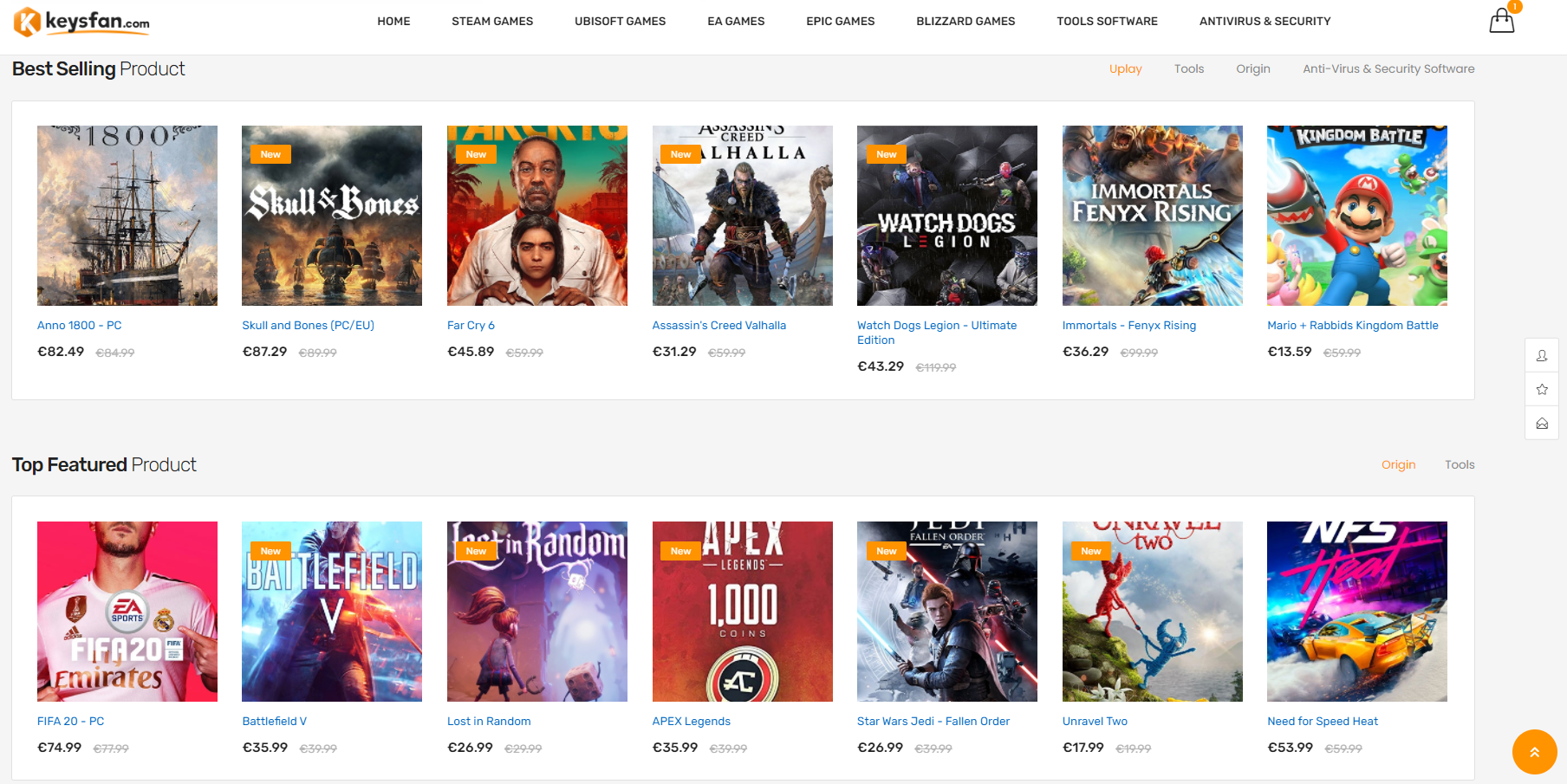1567x784 pixels.
Task: Open the NFS Heat cover image
Action: 1357,612
